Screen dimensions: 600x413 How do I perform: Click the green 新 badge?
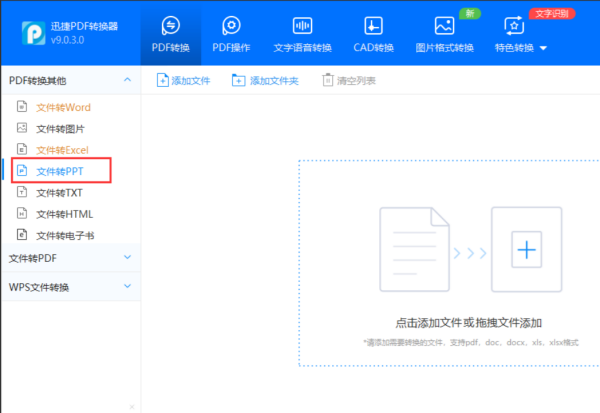coord(470,14)
